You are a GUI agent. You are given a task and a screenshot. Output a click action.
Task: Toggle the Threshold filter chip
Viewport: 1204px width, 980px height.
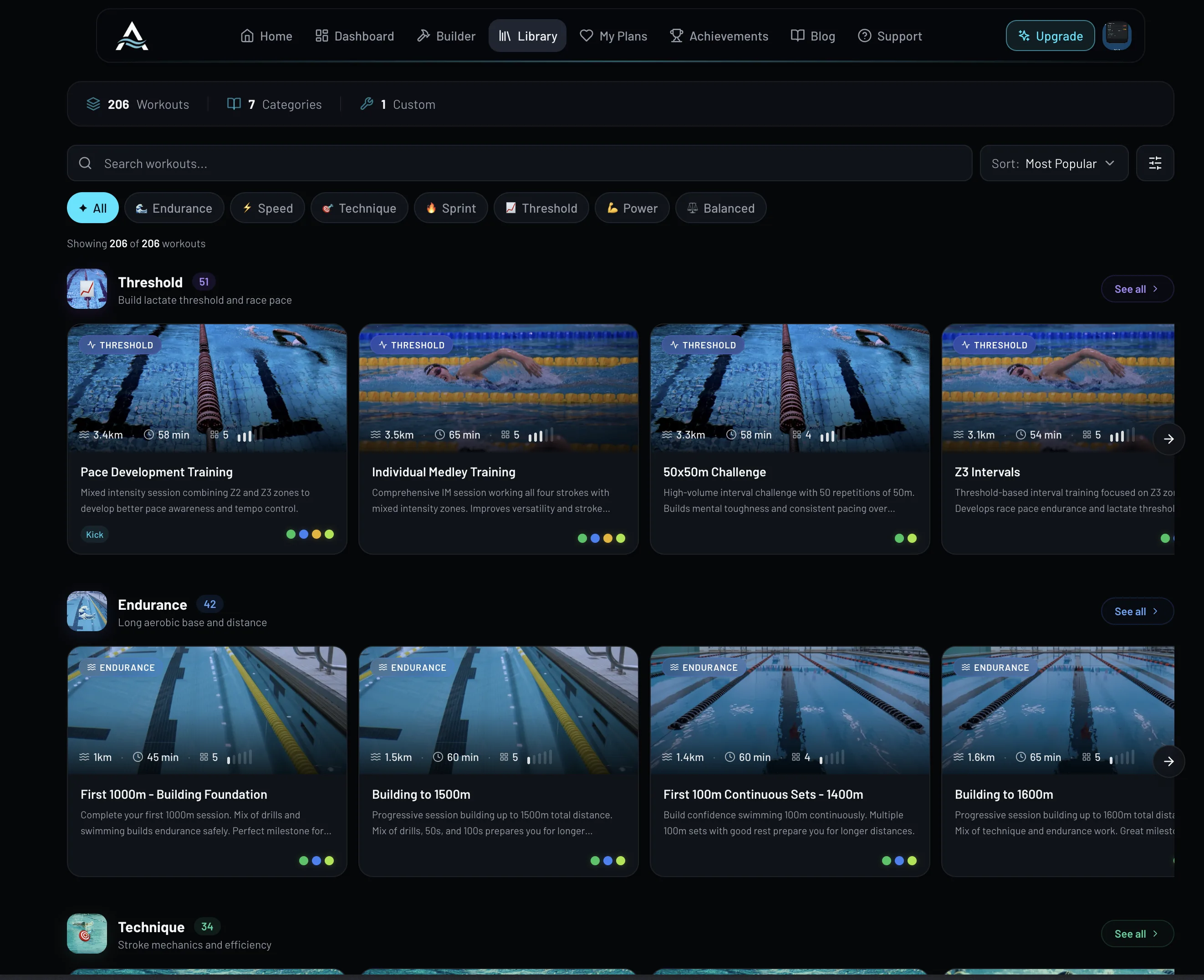pyautogui.click(x=541, y=208)
